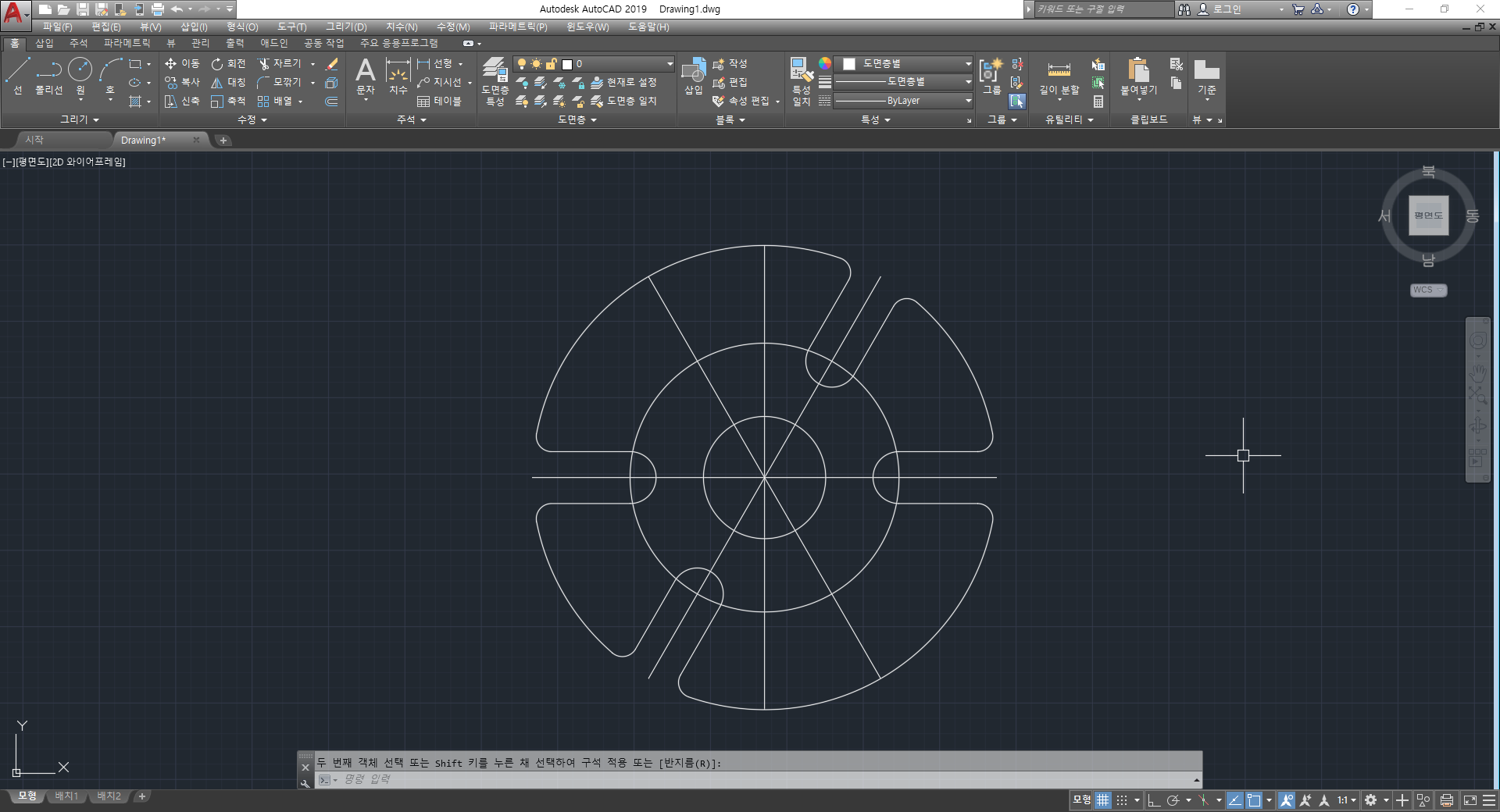Click the ViewCube 평면도 face

click(1429, 215)
